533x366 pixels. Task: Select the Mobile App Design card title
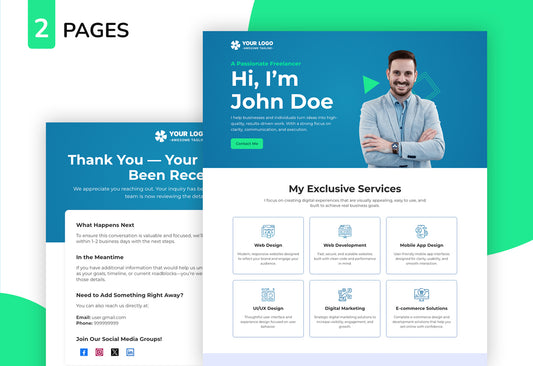click(422, 245)
